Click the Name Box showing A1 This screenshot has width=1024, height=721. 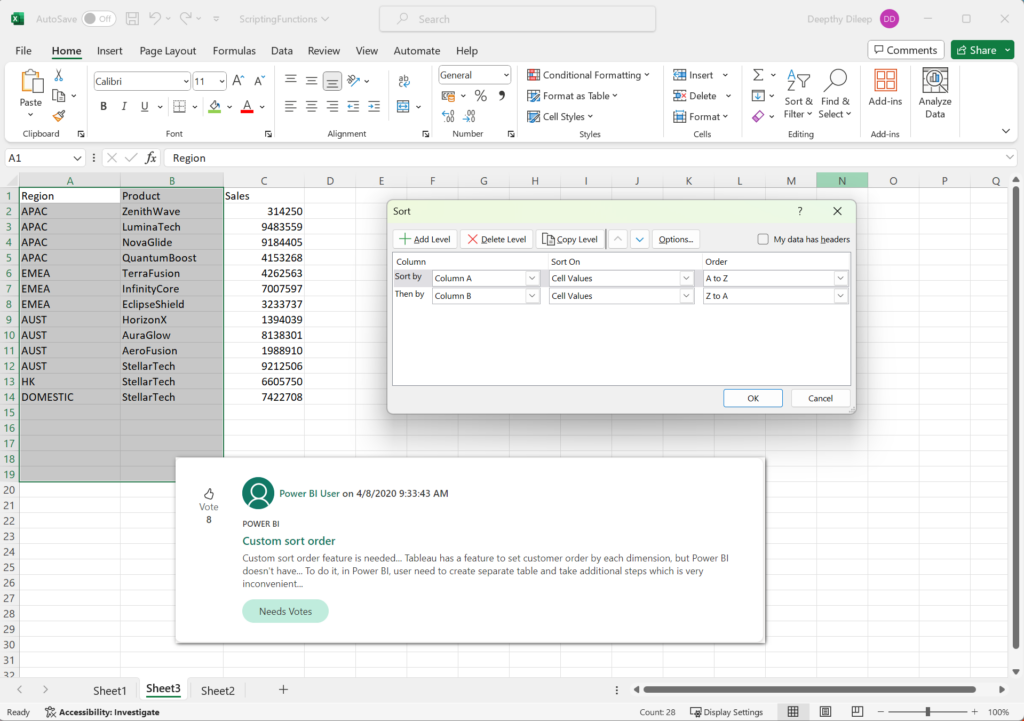[x=40, y=157]
